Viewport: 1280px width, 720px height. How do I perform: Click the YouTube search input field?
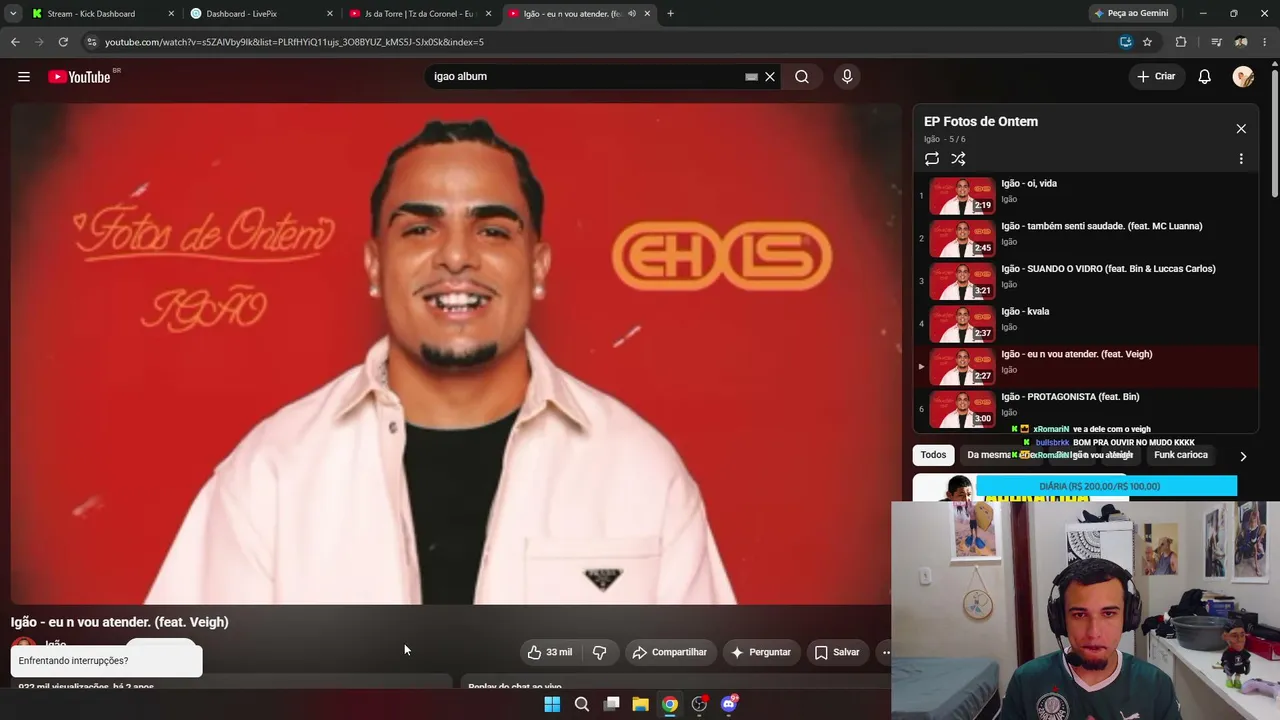click(x=585, y=77)
